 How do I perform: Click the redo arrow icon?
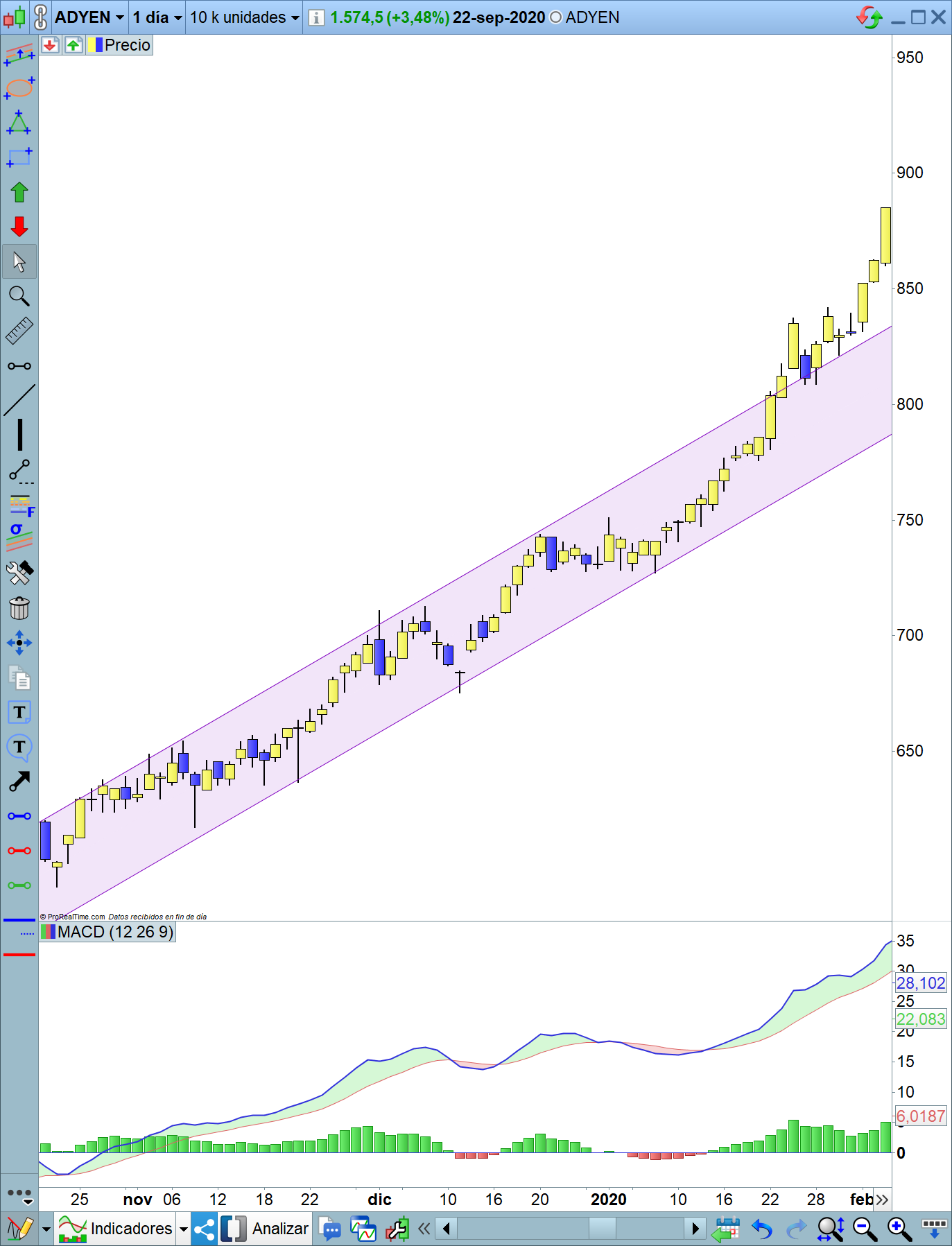click(x=796, y=1229)
